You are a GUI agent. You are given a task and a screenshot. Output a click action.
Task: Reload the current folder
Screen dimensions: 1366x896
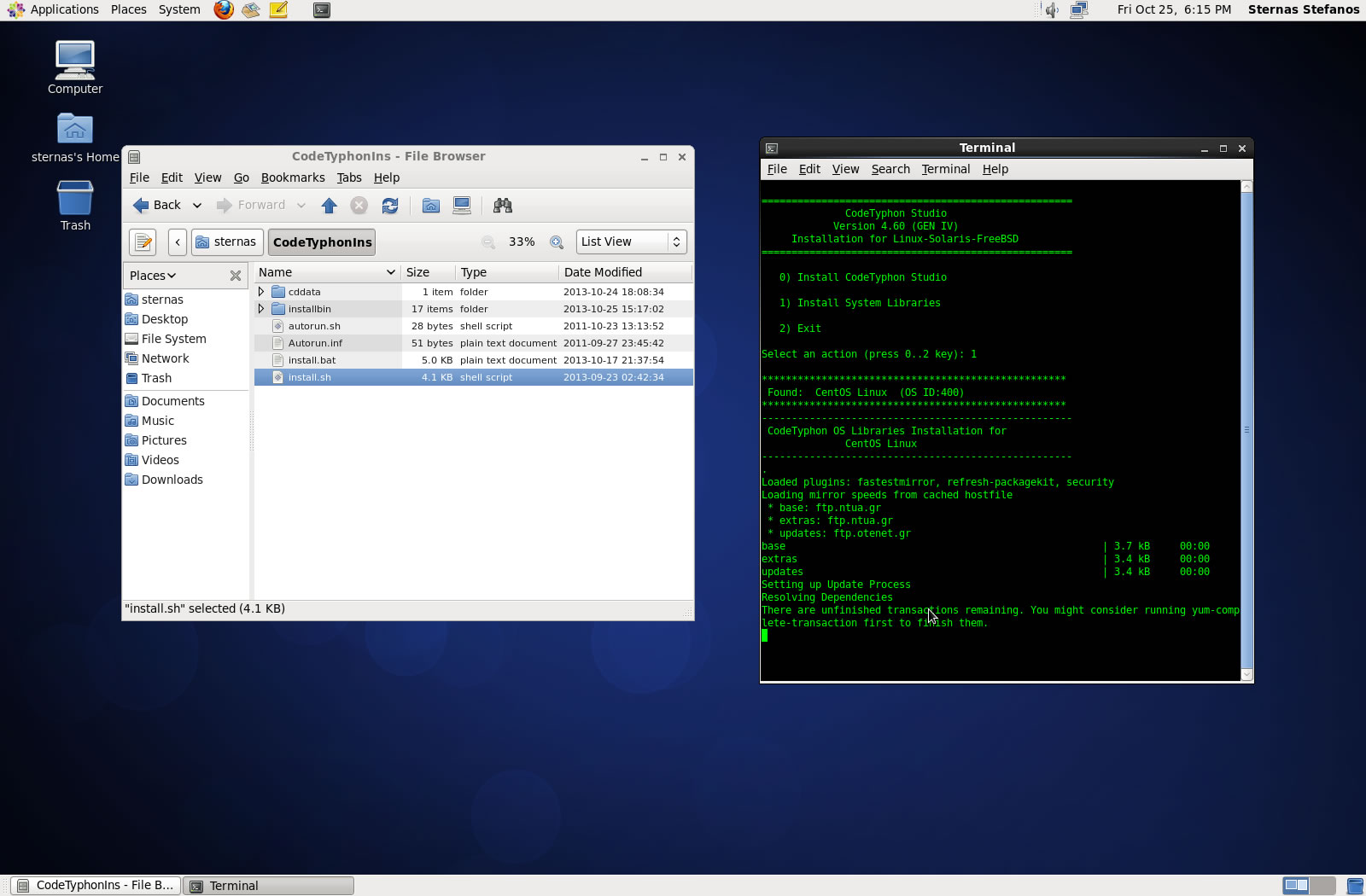390,206
